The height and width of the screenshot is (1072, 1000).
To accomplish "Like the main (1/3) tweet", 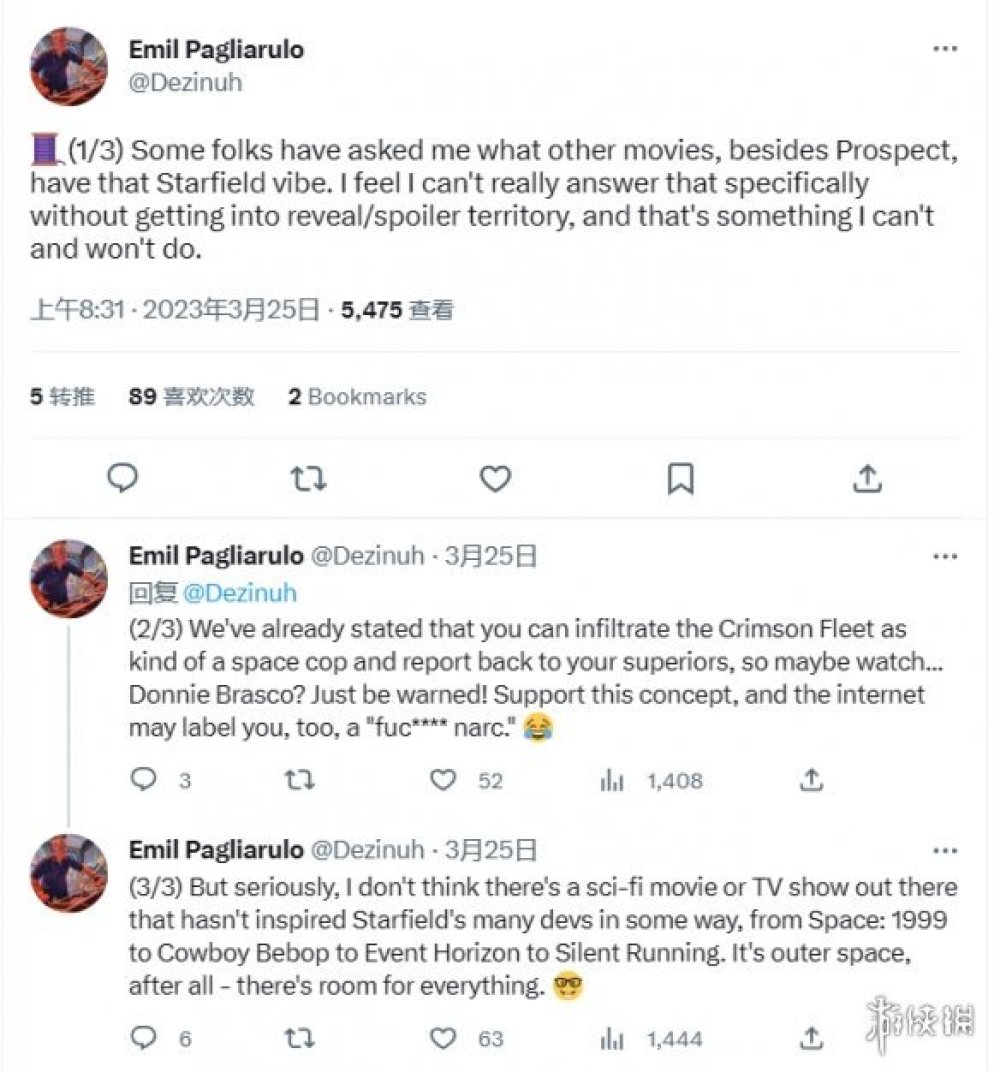I will click(495, 480).
